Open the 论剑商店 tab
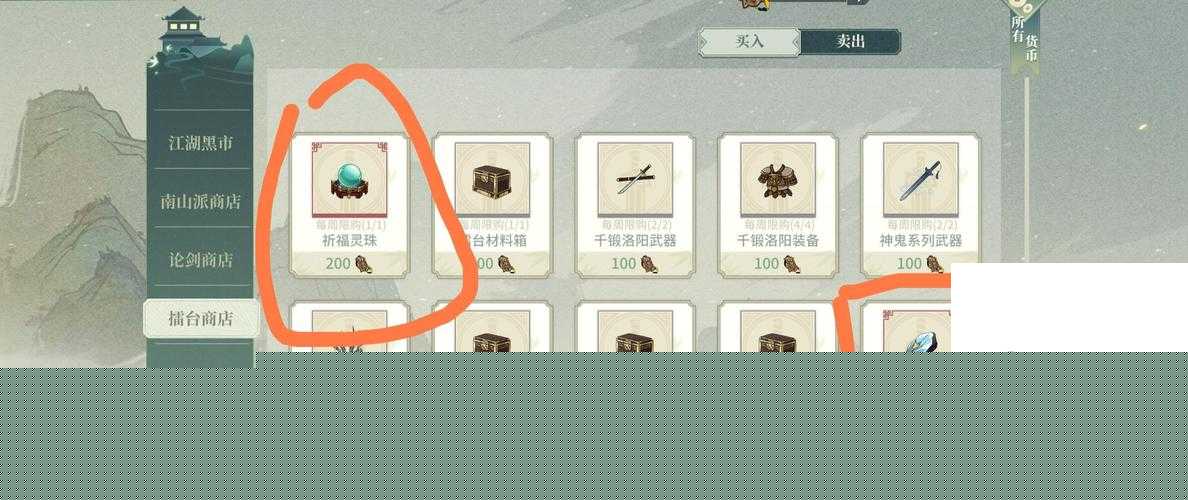This screenshot has height=500, width=1188. tap(201, 260)
